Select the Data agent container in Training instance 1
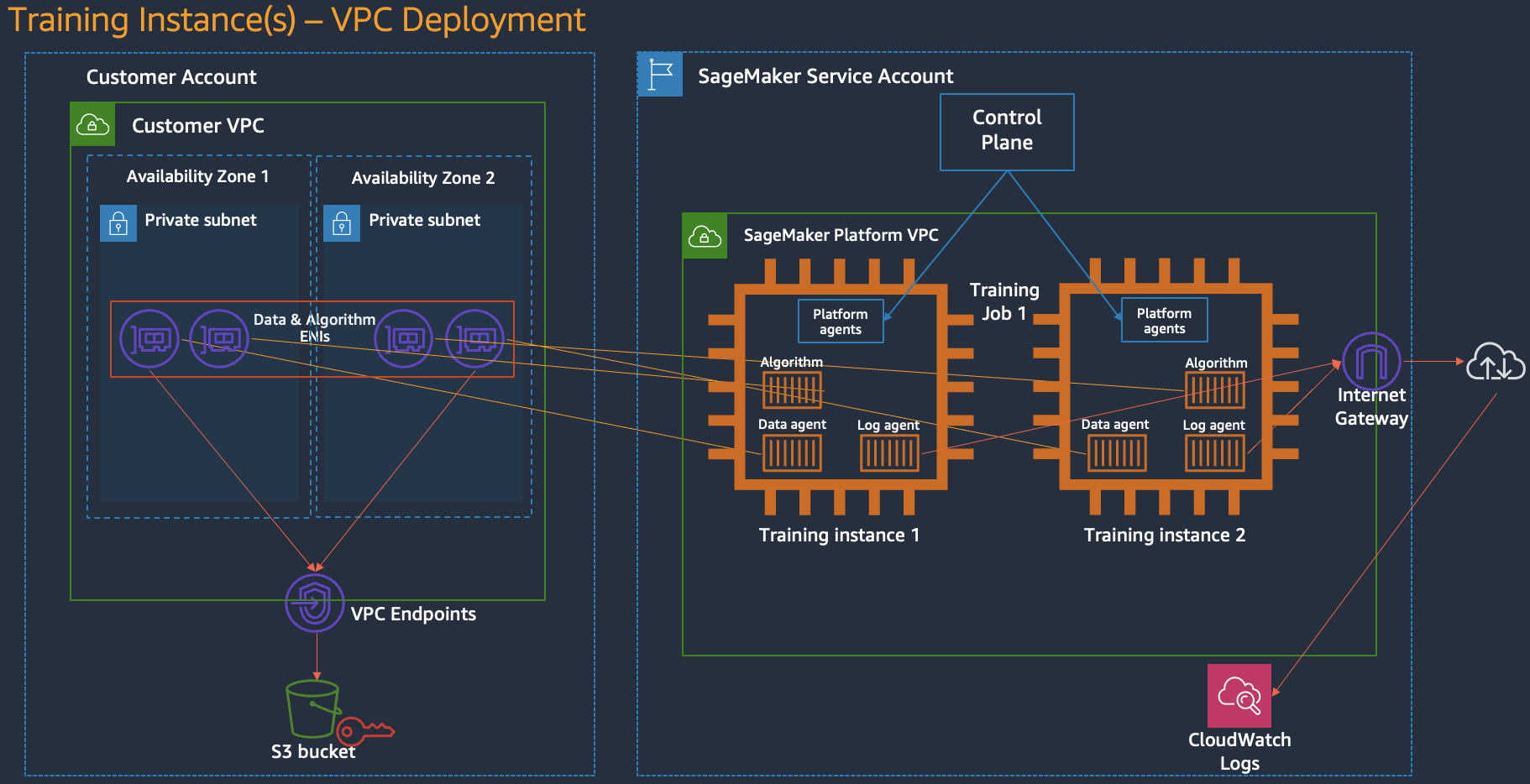This screenshot has height=784, width=1530. tap(792, 453)
